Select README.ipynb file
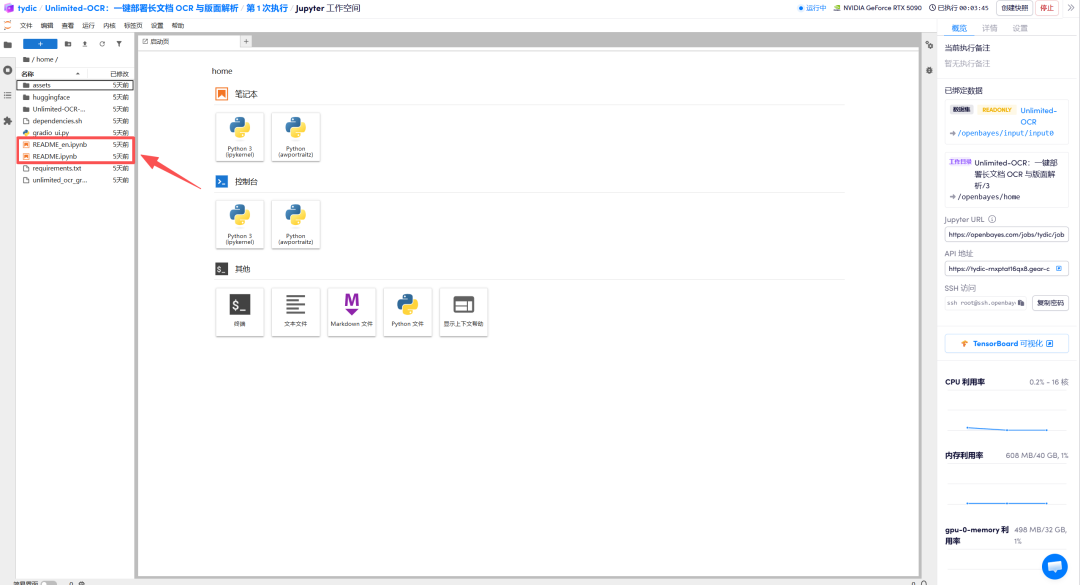 pyautogui.click(x=75, y=156)
